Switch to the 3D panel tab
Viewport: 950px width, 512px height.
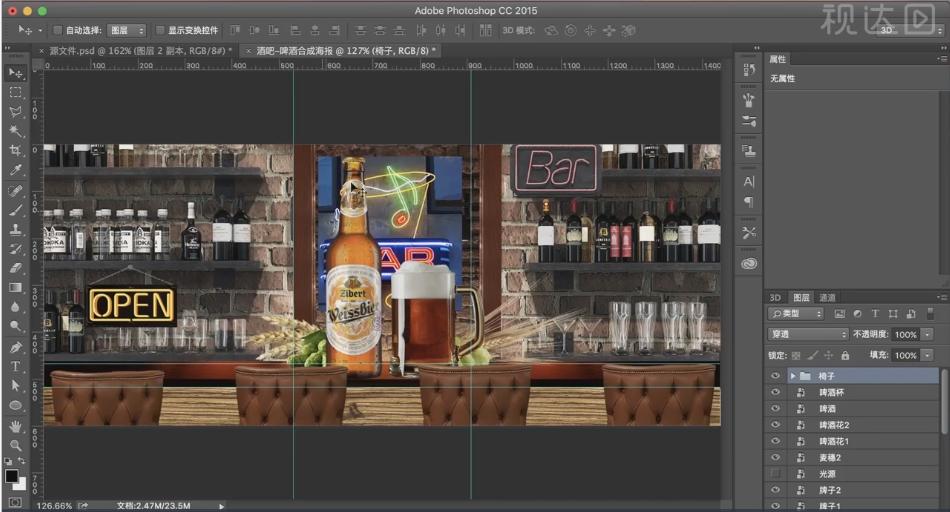point(775,298)
